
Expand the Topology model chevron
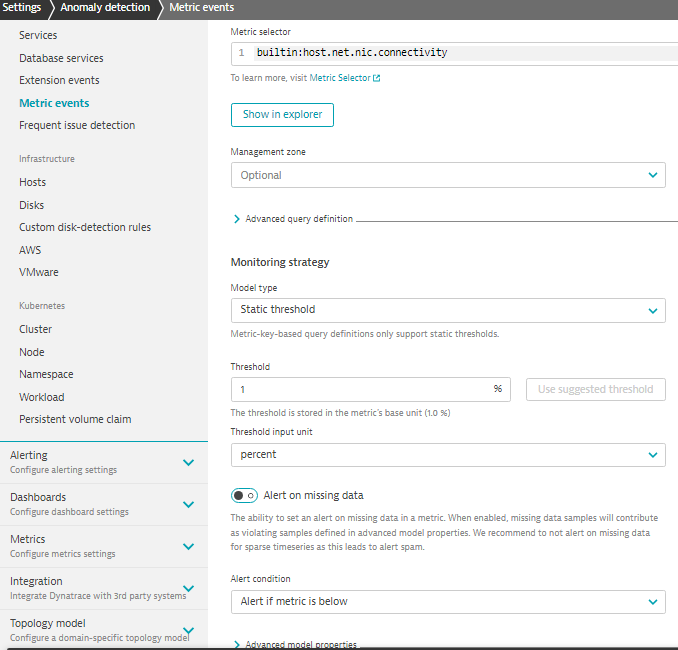(x=188, y=630)
